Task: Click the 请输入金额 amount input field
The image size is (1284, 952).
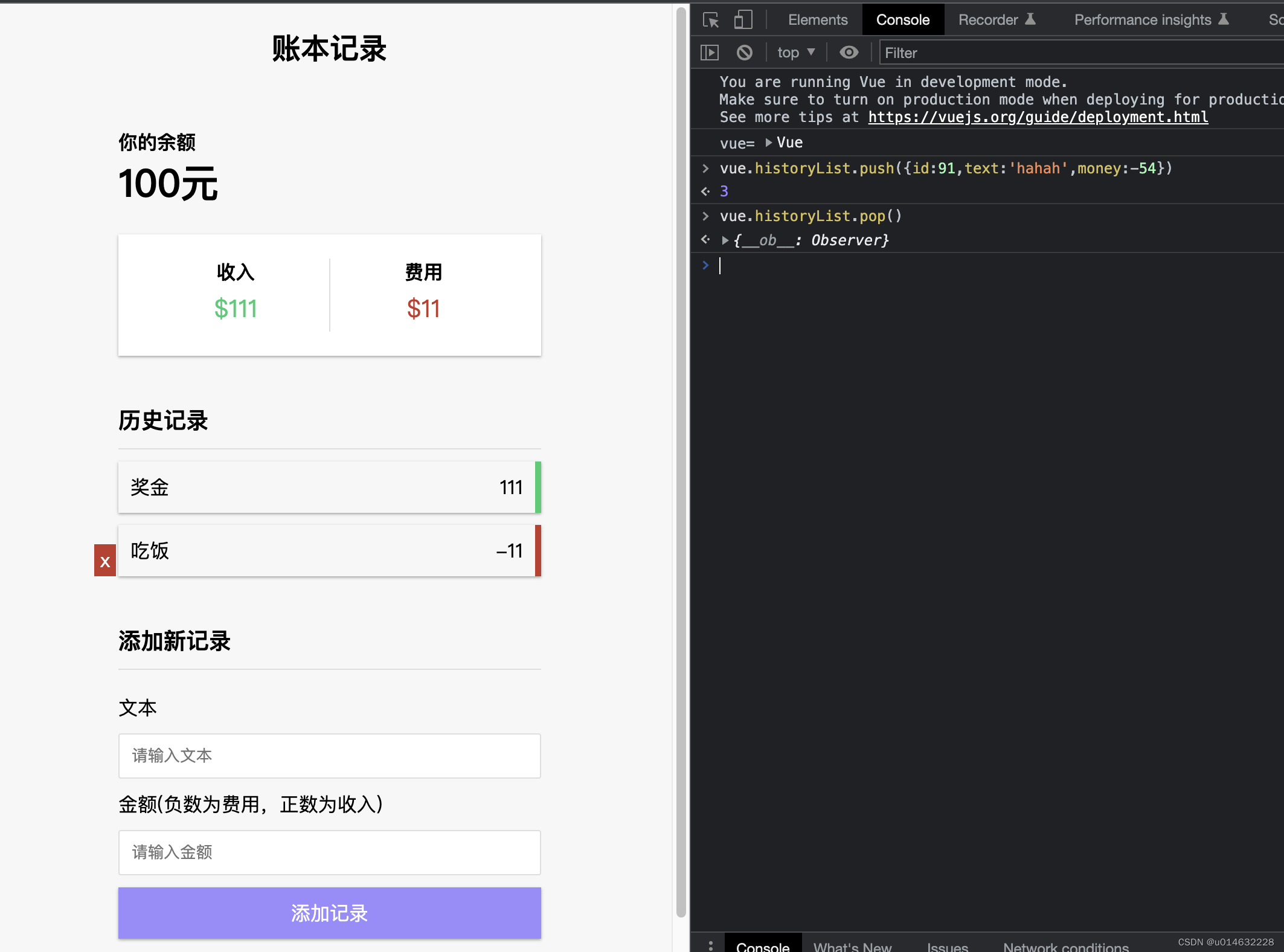Action: click(329, 852)
